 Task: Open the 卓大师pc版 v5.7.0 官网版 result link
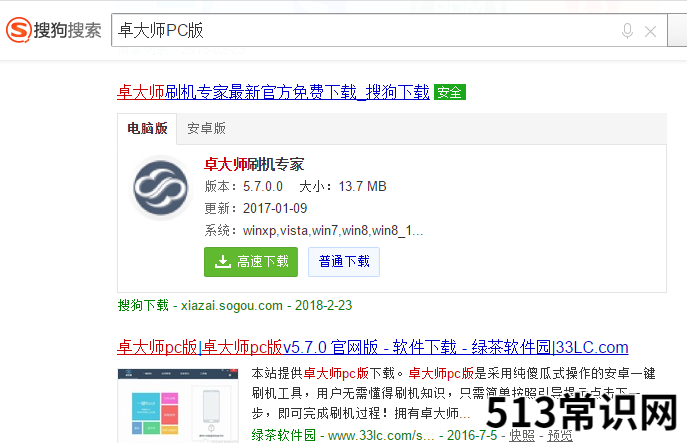pos(373,347)
